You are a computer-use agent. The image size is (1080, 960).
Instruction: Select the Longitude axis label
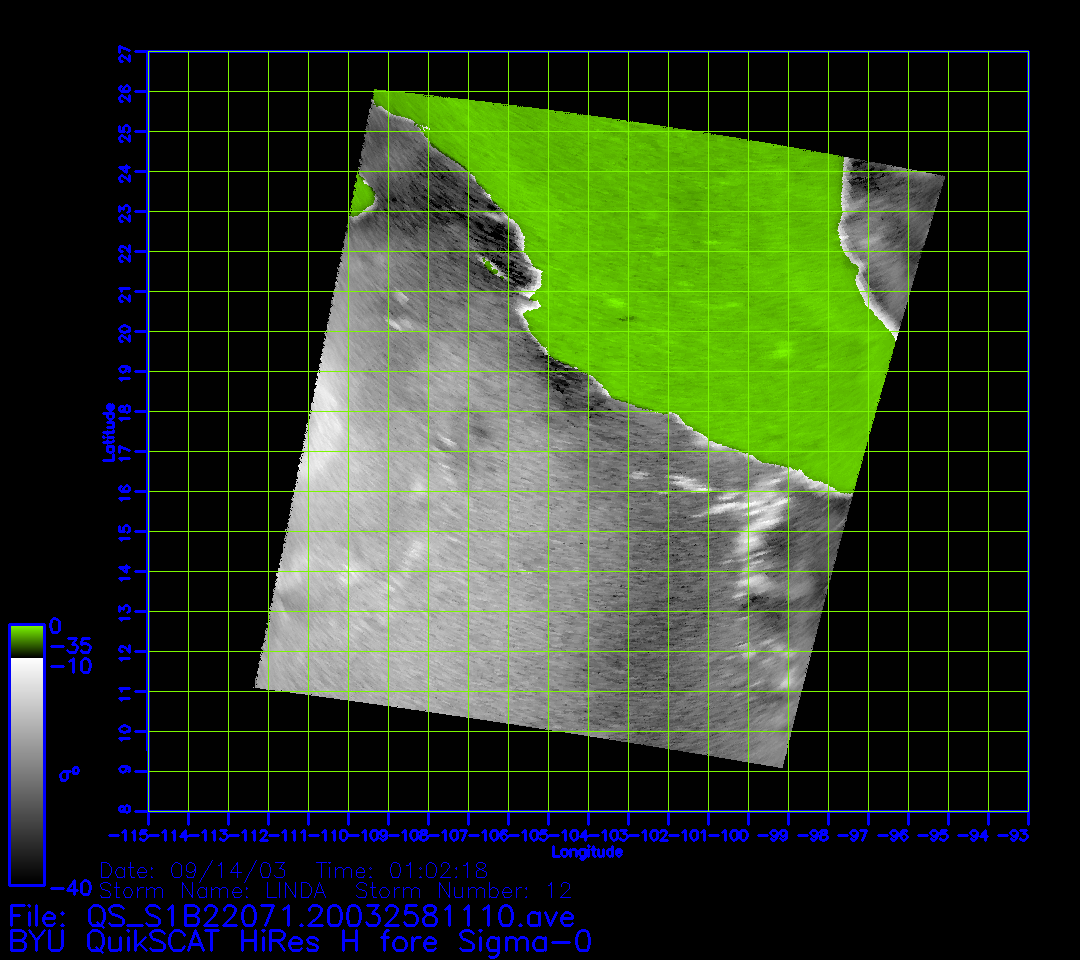(587, 852)
